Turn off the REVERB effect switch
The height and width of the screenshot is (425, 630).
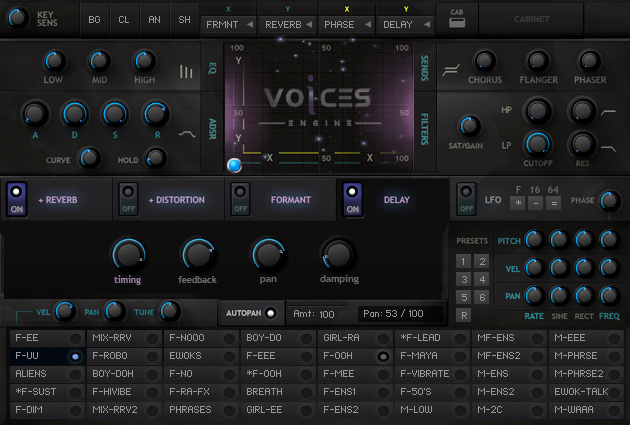tap(17, 200)
